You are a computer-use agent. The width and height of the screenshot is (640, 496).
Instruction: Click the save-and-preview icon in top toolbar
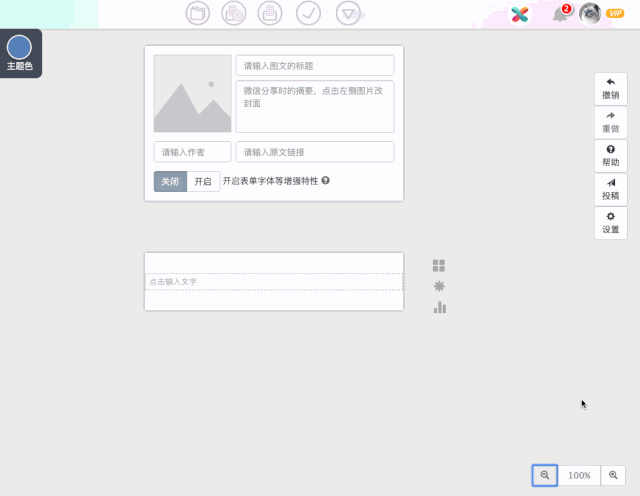point(233,13)
